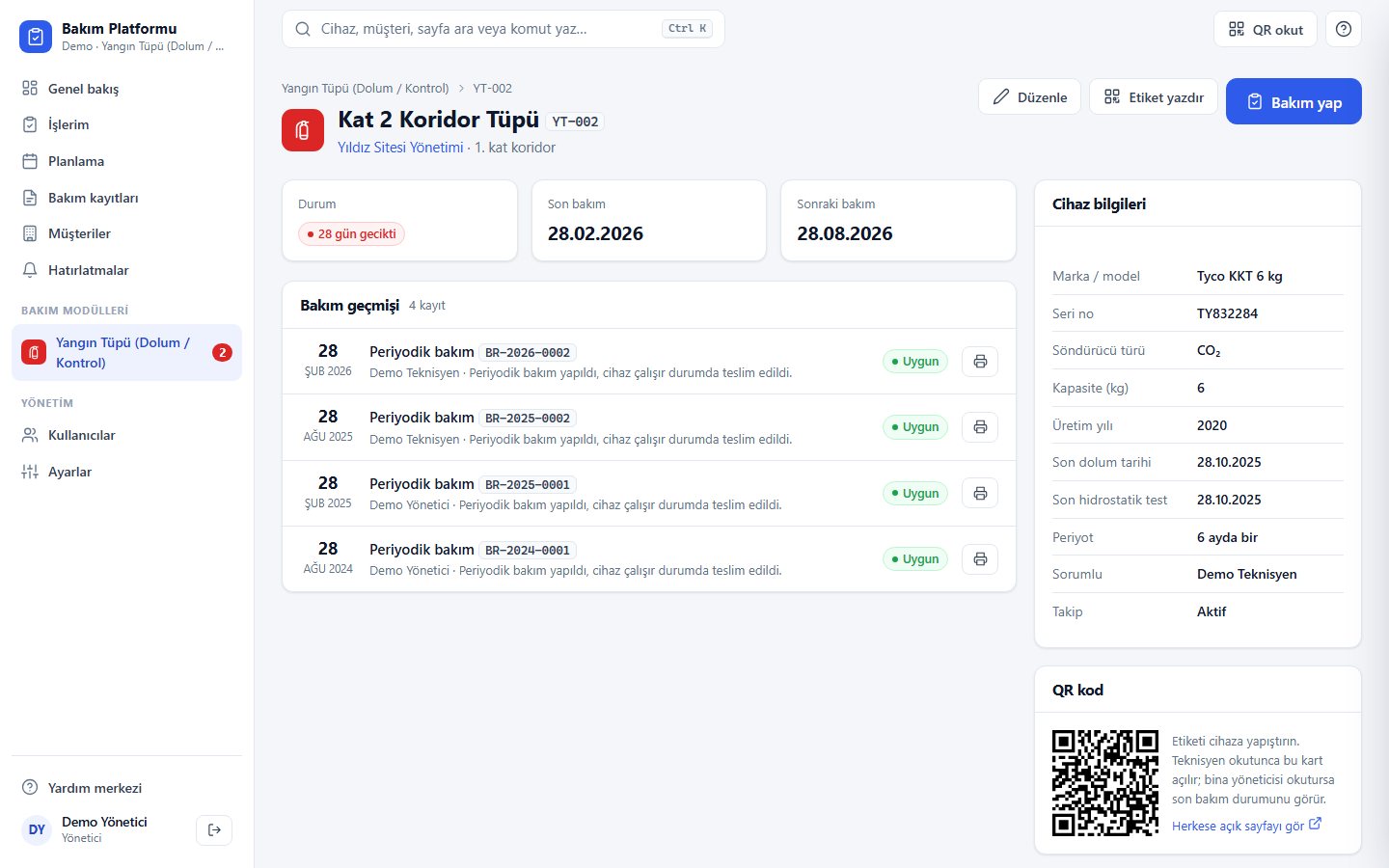Go to İşlerim in the sidebar
Screen dimensions: 1389x868
[x=126, y=124]
